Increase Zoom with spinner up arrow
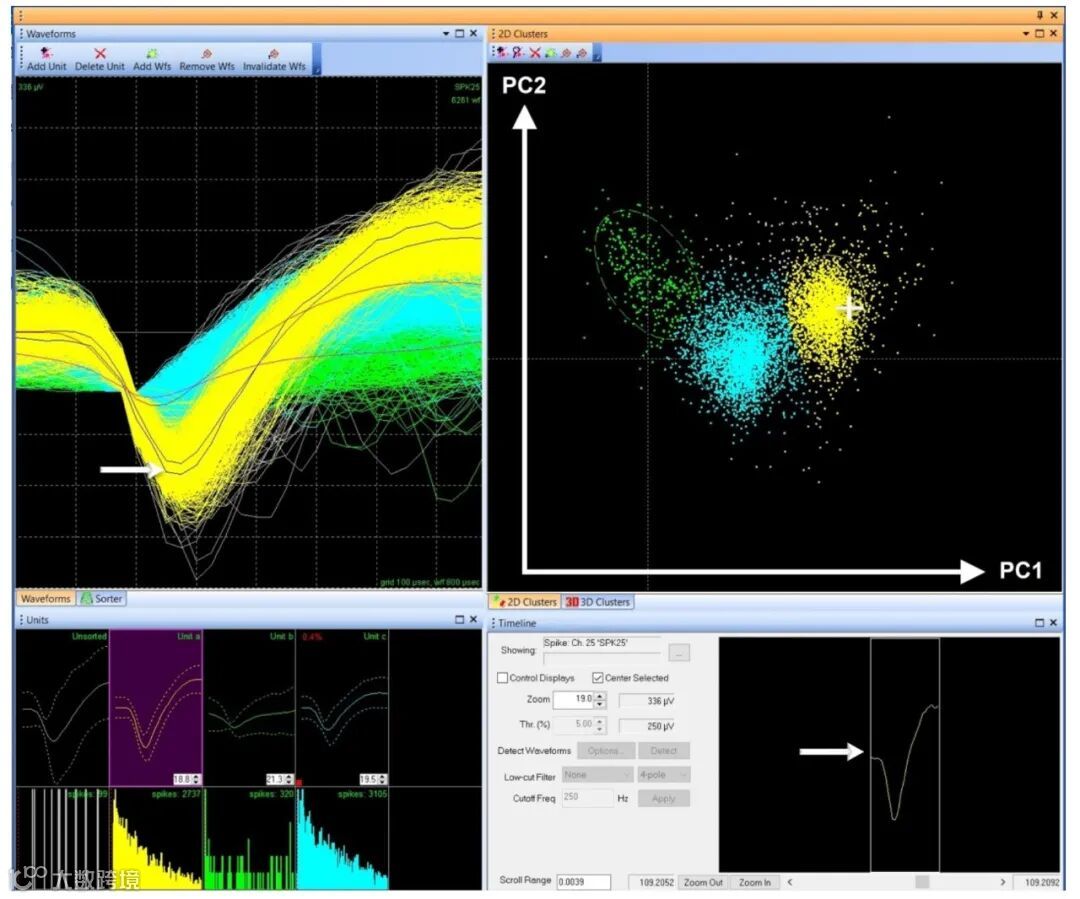 (x=600, y=696)
